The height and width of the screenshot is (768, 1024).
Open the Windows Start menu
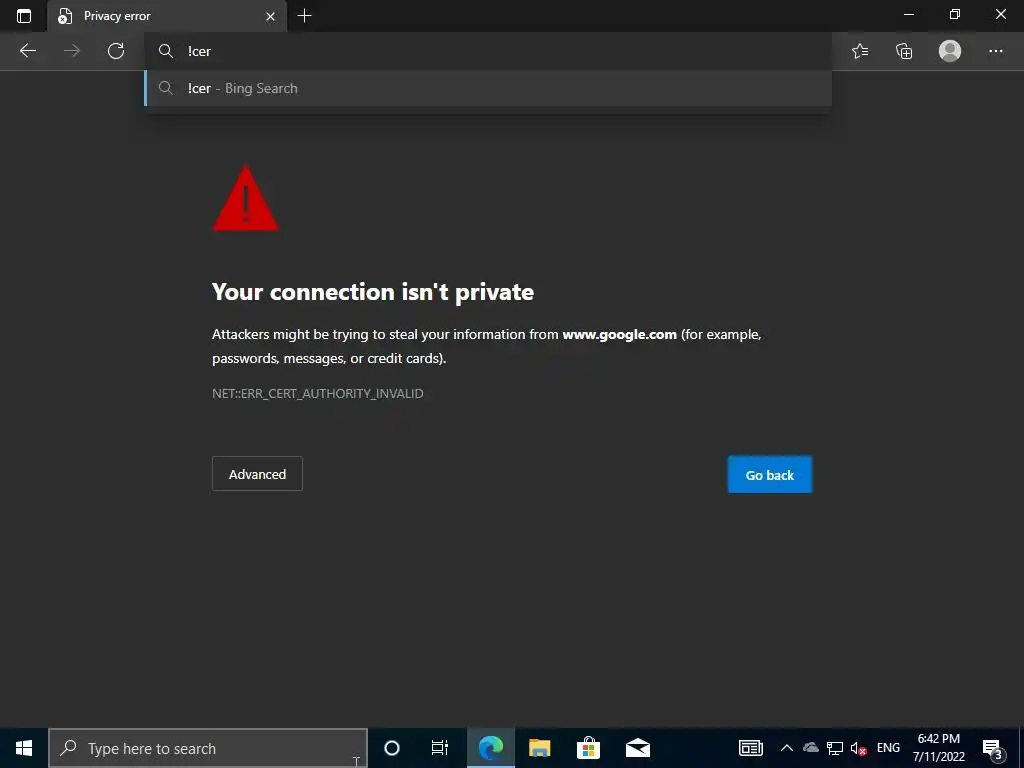click(24, 748)
